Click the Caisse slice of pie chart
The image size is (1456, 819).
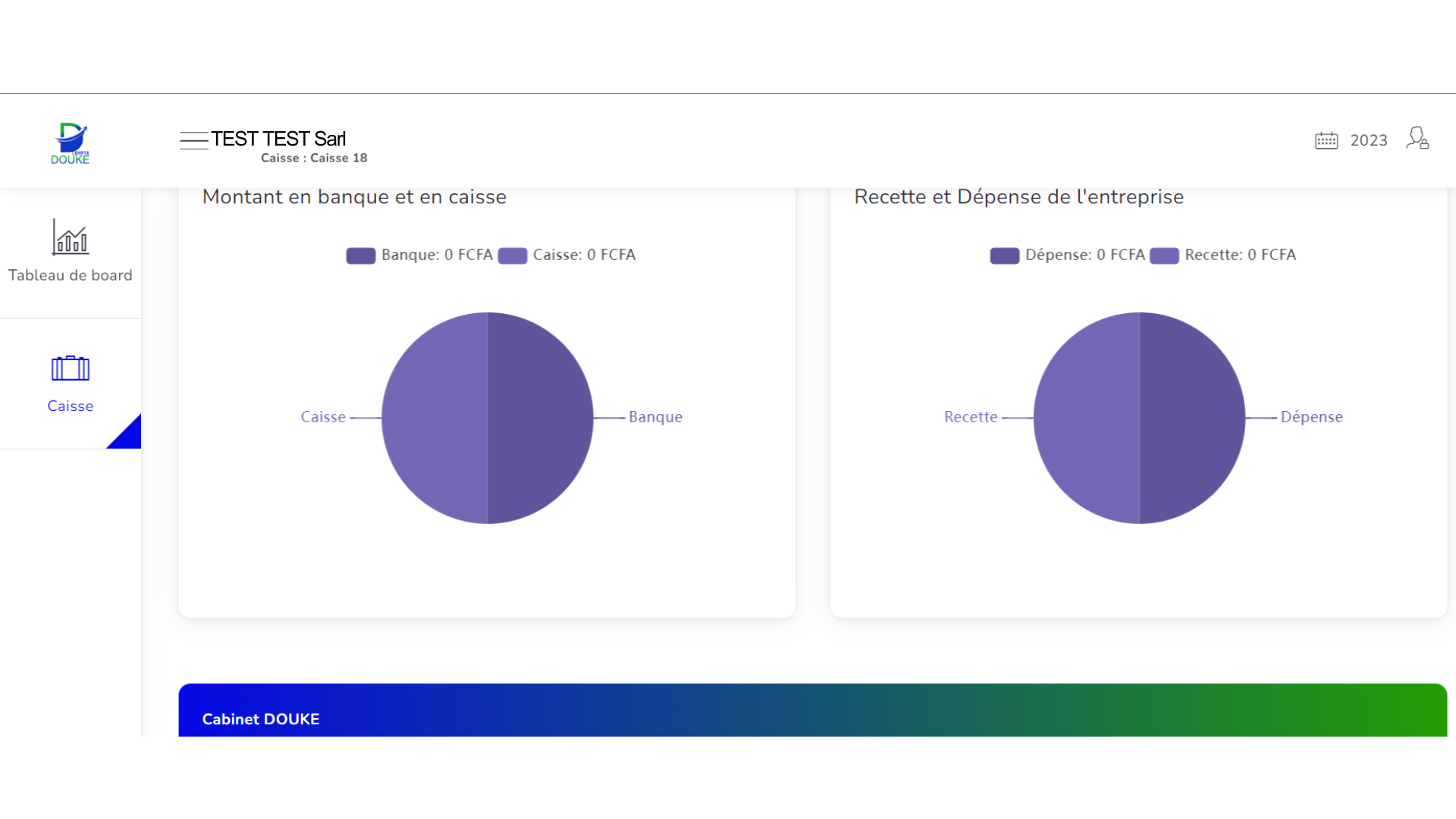[435, 418]
